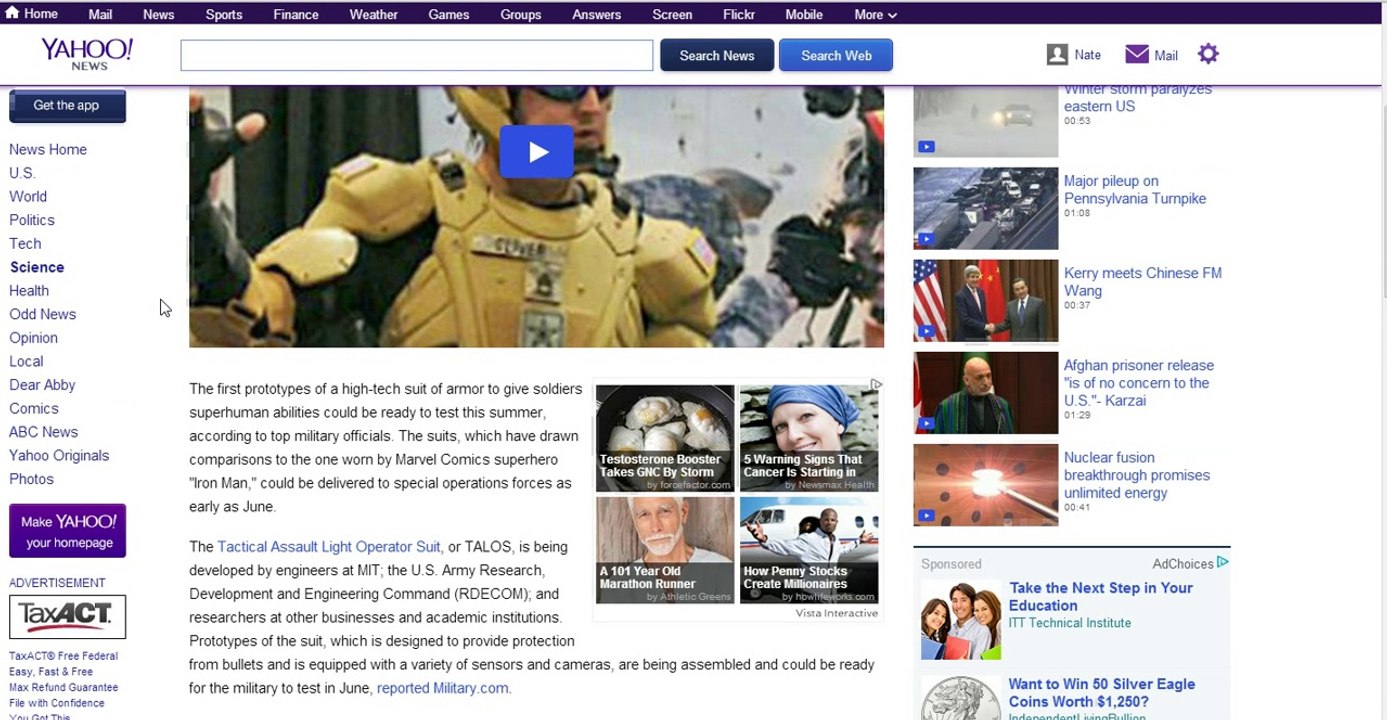Screen dimensions: 1387x720
Task: Open ITT Technical Institute link
Action: (x=1070, y=623)
